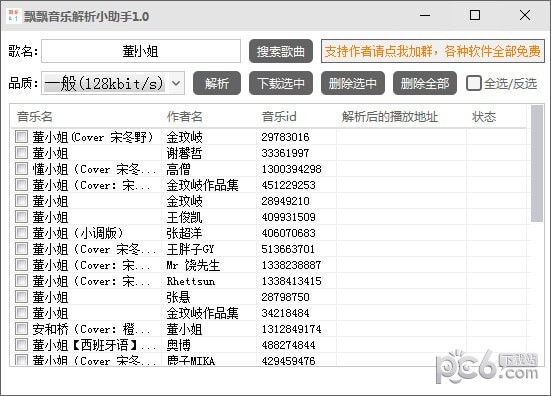Click the 作者名 column header
The width and height of the screenshot is (551, 396).
click(184, 116)
